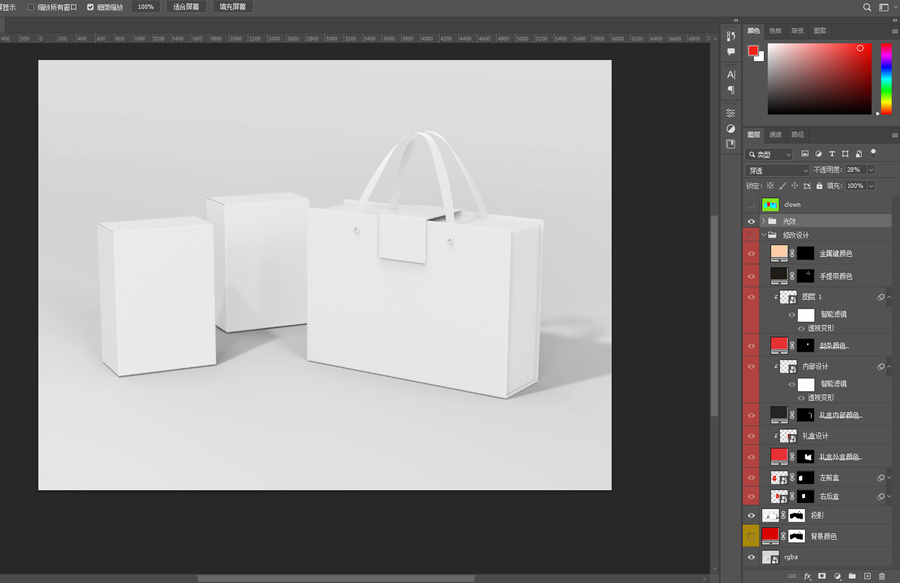Switch to the 路径 paths tab
Viewport: 900px width, 583px height.
[x=798, y=134]
